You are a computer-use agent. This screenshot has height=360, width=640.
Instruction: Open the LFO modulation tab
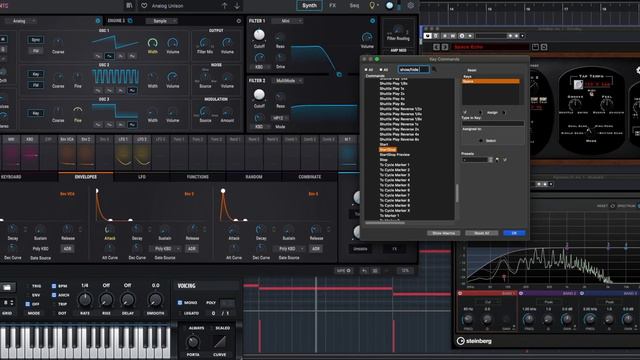(x=142, y=177)
